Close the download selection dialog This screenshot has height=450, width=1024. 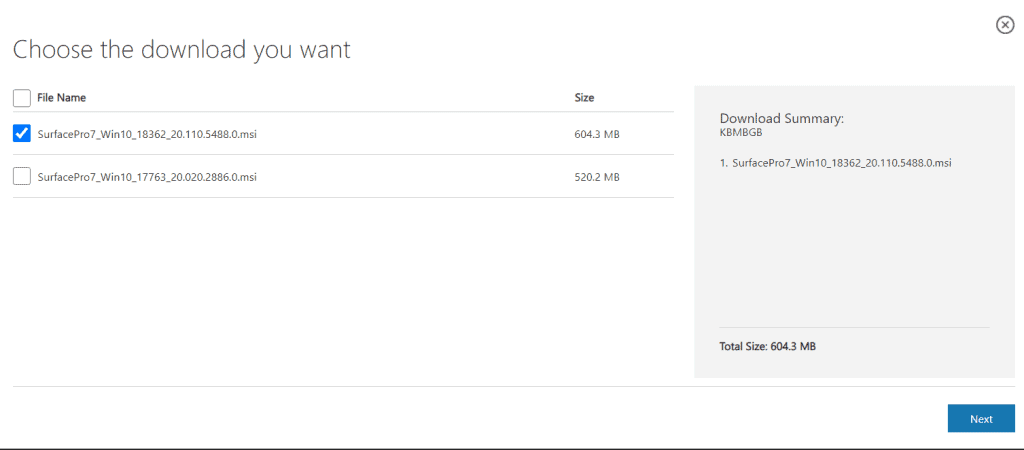pyautogui.click(x=1005, y=25)
